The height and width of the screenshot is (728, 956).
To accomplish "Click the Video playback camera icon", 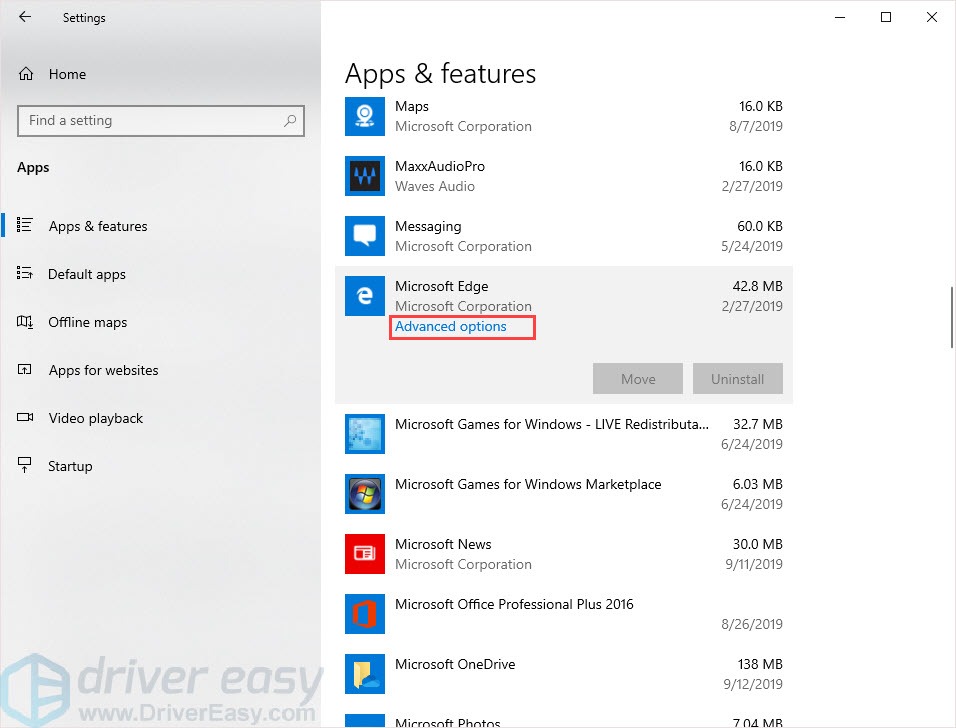I will 25,417.
